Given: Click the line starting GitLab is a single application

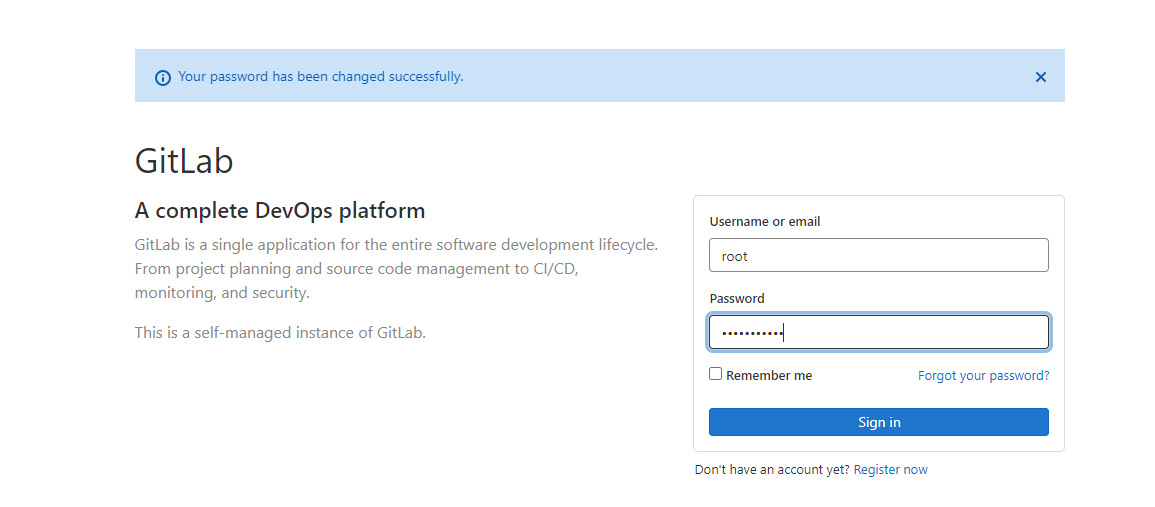Looking at the screenshot, I should point(396,245).
